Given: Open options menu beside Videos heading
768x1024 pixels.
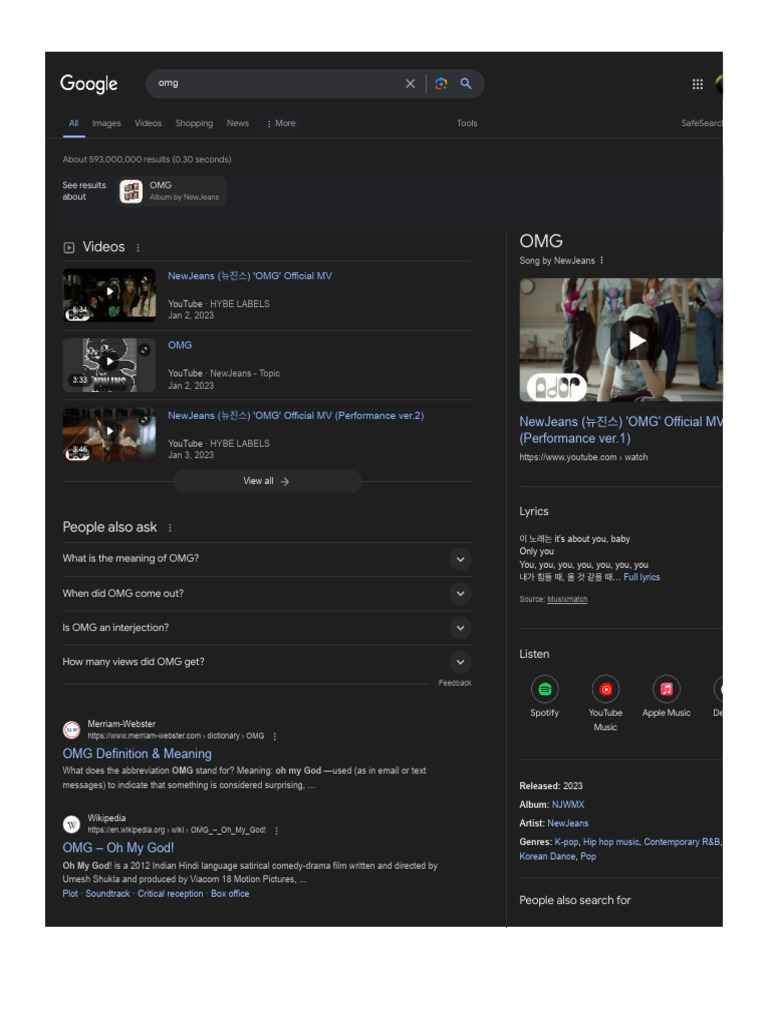Looking at the screenshot, I should pos(138,248).
